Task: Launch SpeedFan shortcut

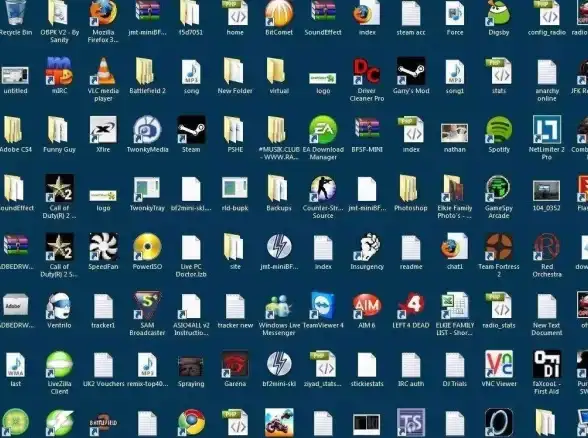Action: (103, 247)
